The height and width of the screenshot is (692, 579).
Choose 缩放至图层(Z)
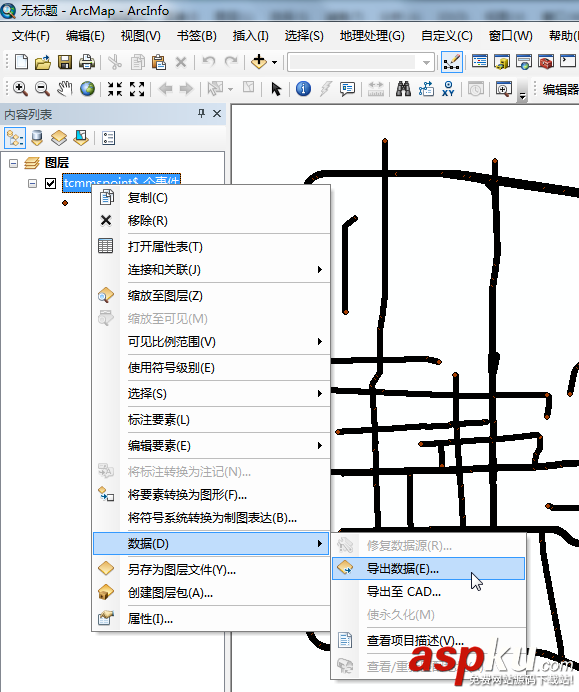[x=212, y=296]
